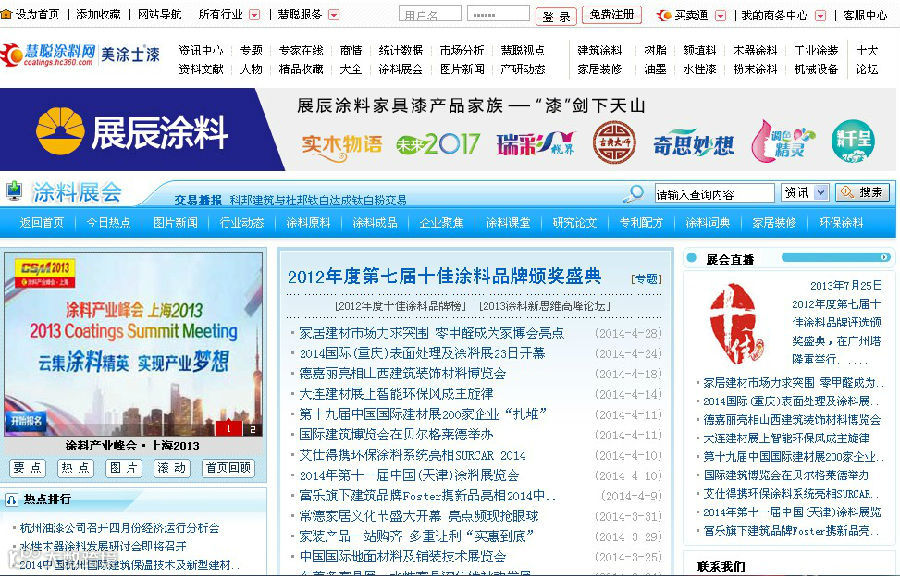Click the 开始报名 banner button

tap(26, 421)
